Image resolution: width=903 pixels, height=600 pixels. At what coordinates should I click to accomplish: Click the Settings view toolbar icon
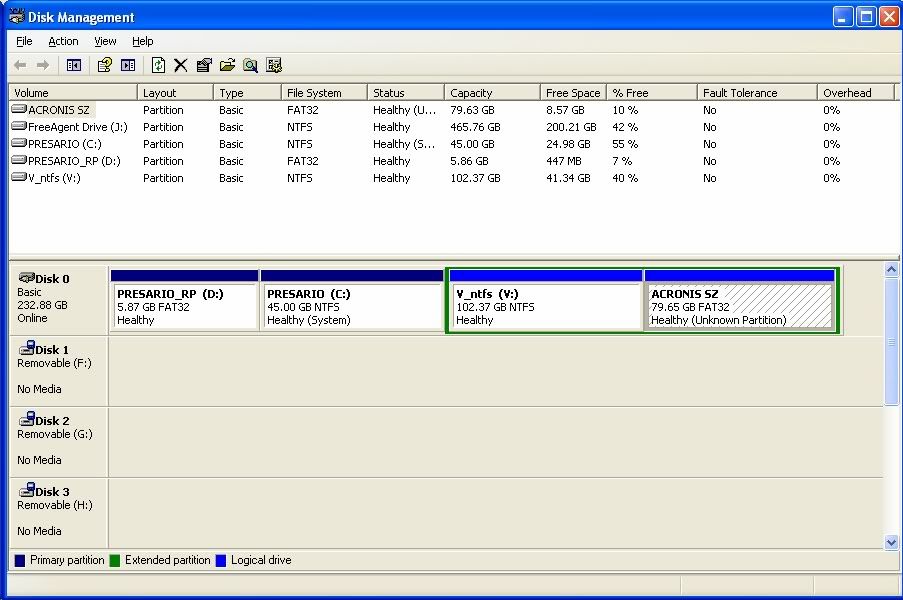(274, 66)
